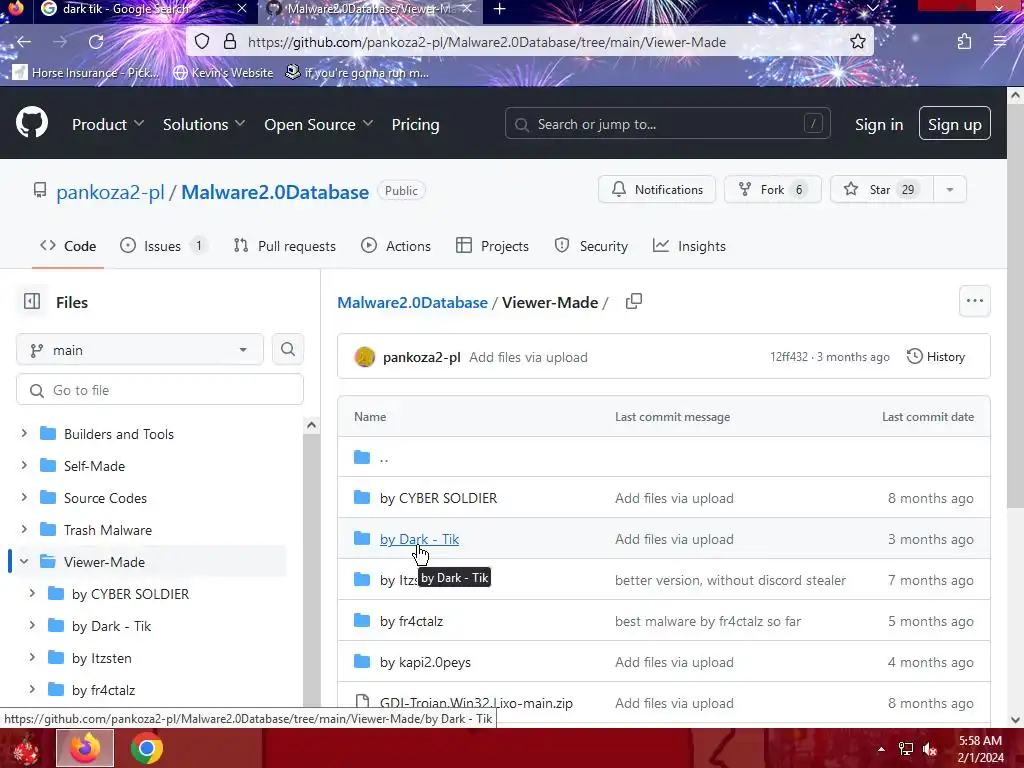
Task: Open Kevin's Website bookmark
Action: coord(224,72)
